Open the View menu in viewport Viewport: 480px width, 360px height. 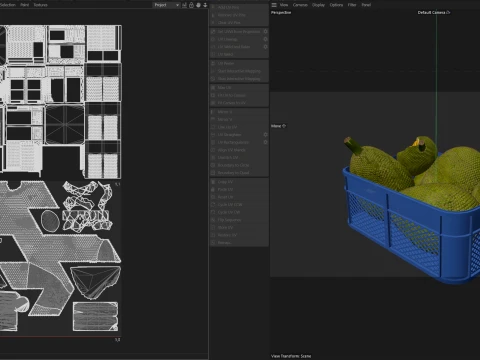(x=284, y=5)
